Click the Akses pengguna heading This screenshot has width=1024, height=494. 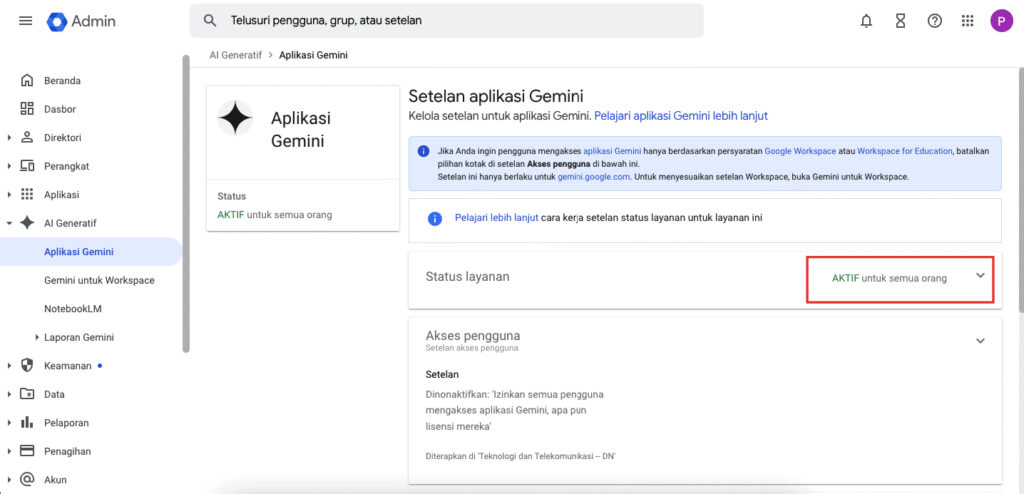point(473,335)
